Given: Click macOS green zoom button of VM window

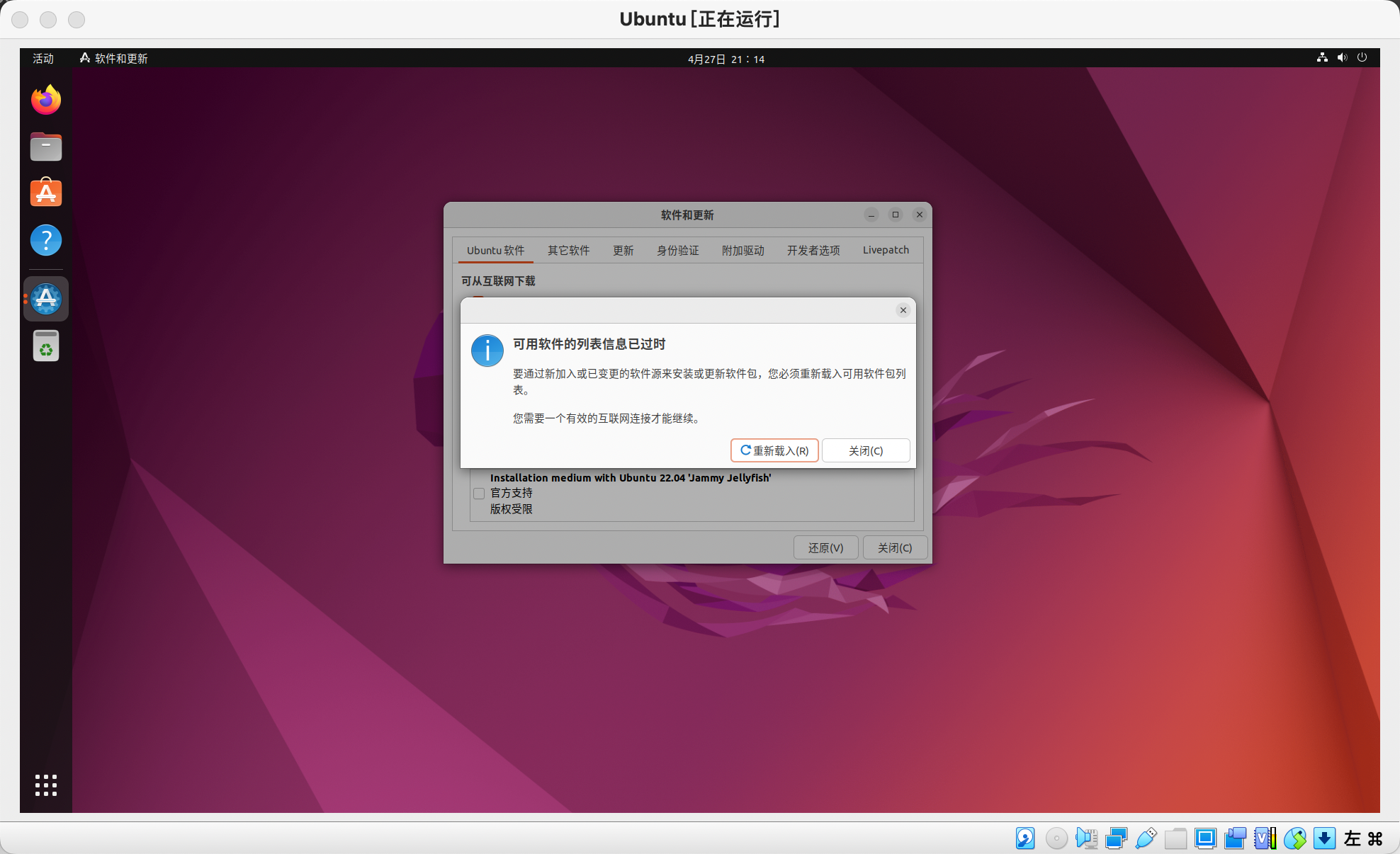Looking at the screenshot, I should tap(77, 20).
